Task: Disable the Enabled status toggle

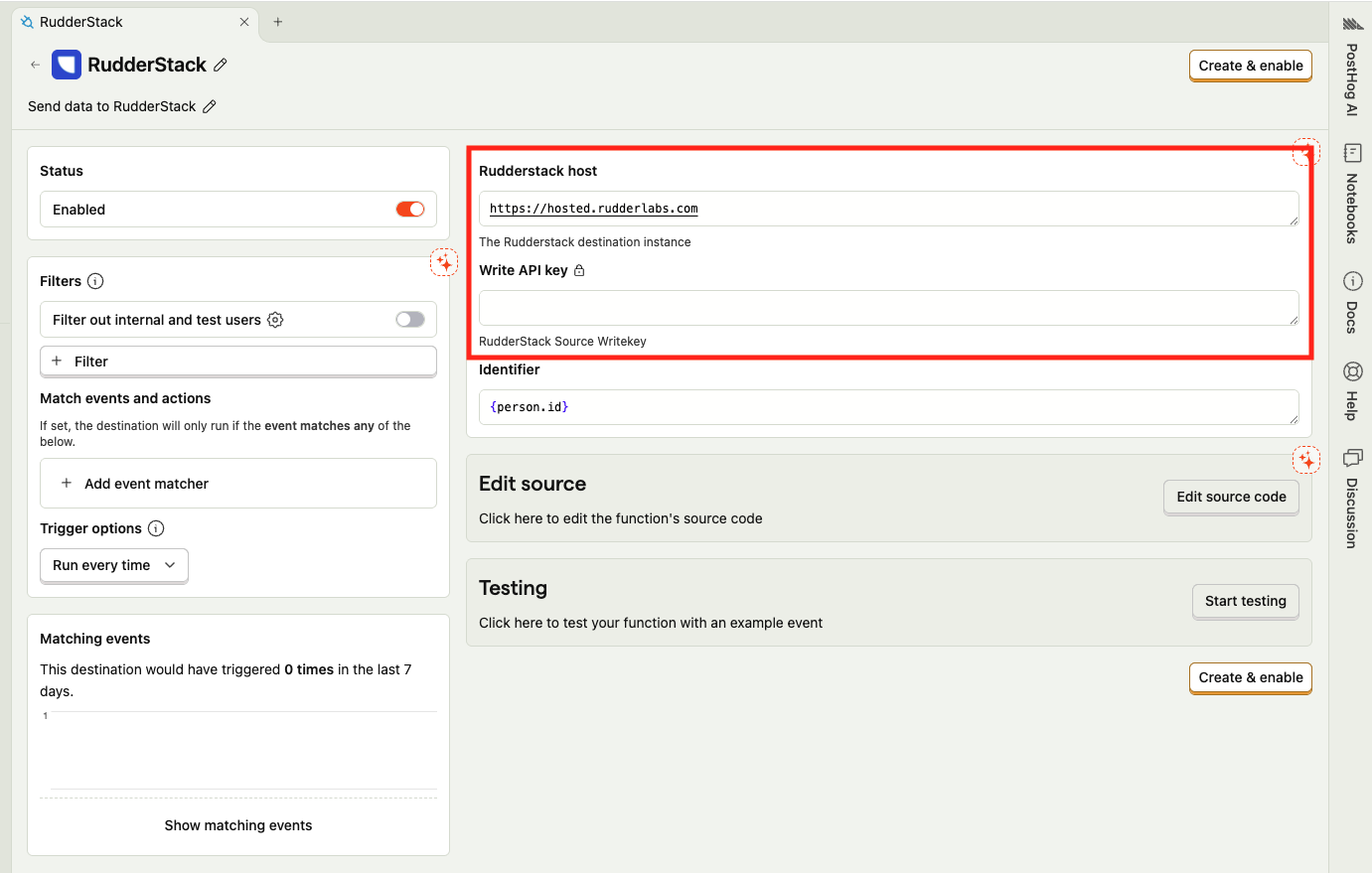Action: (x=409, y=209)
